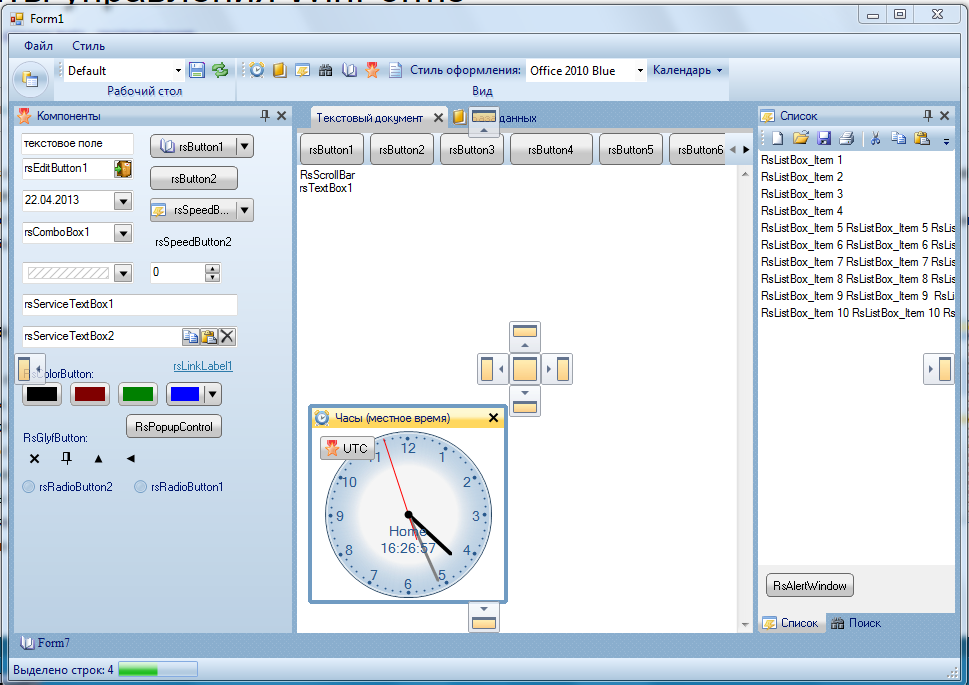Click the RsAlertWindow button
Viewport: 969px width, 685px height.
click(809, 586)
